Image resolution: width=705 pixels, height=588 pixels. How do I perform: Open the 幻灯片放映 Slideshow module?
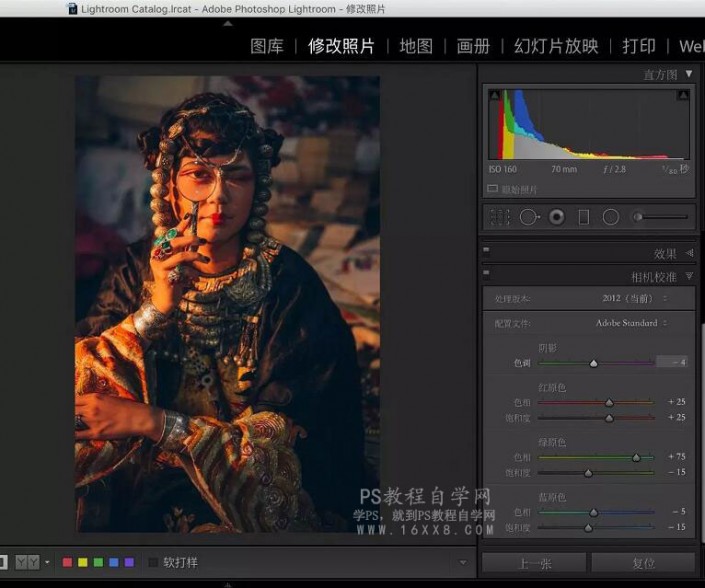coord(556,46)
